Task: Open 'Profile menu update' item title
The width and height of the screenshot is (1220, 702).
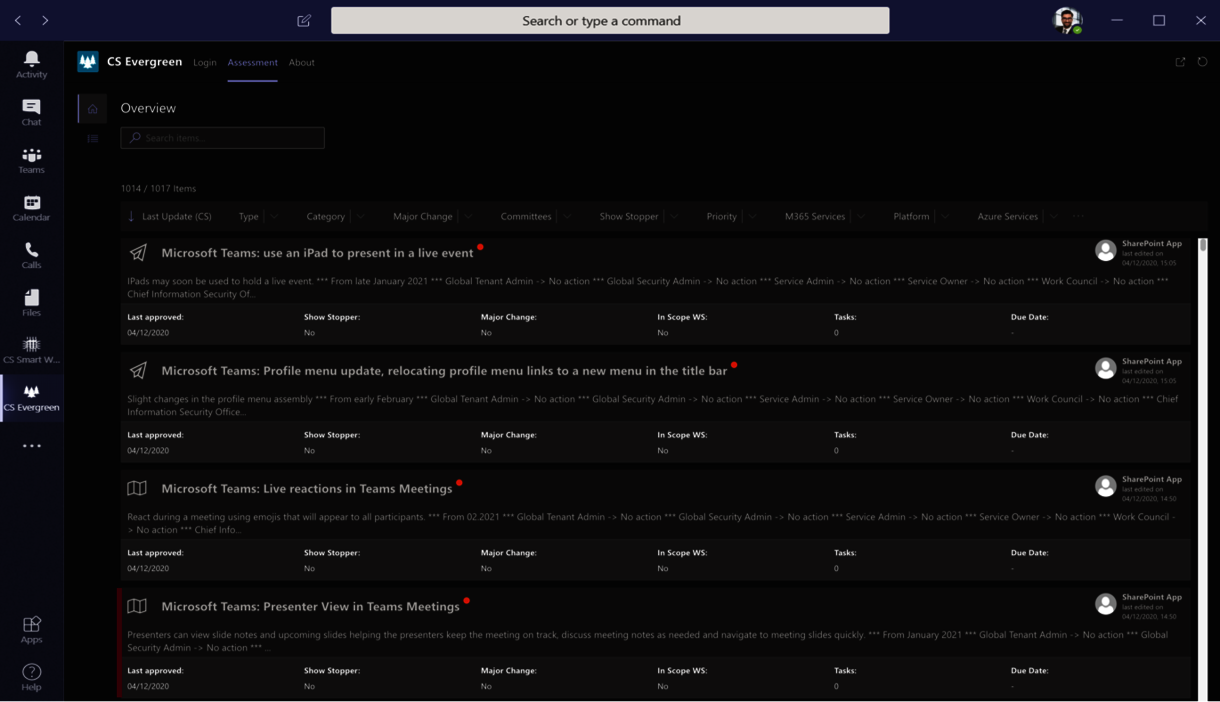Action: 444,371
